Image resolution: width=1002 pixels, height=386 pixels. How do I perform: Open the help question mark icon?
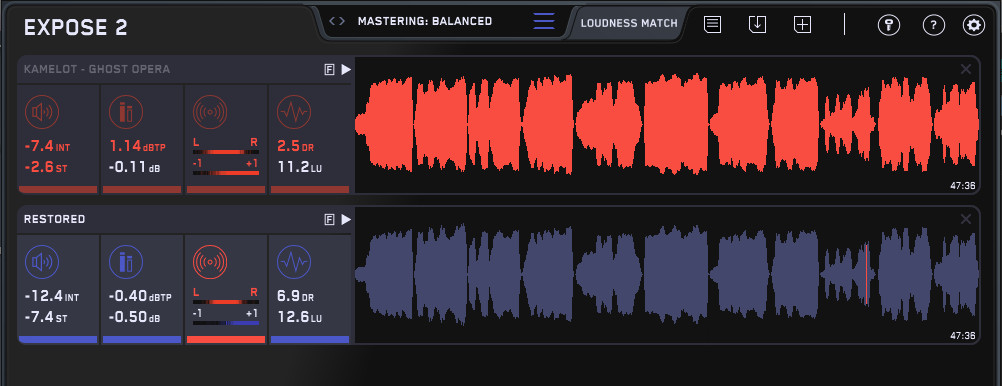click(x=934, y=25)
